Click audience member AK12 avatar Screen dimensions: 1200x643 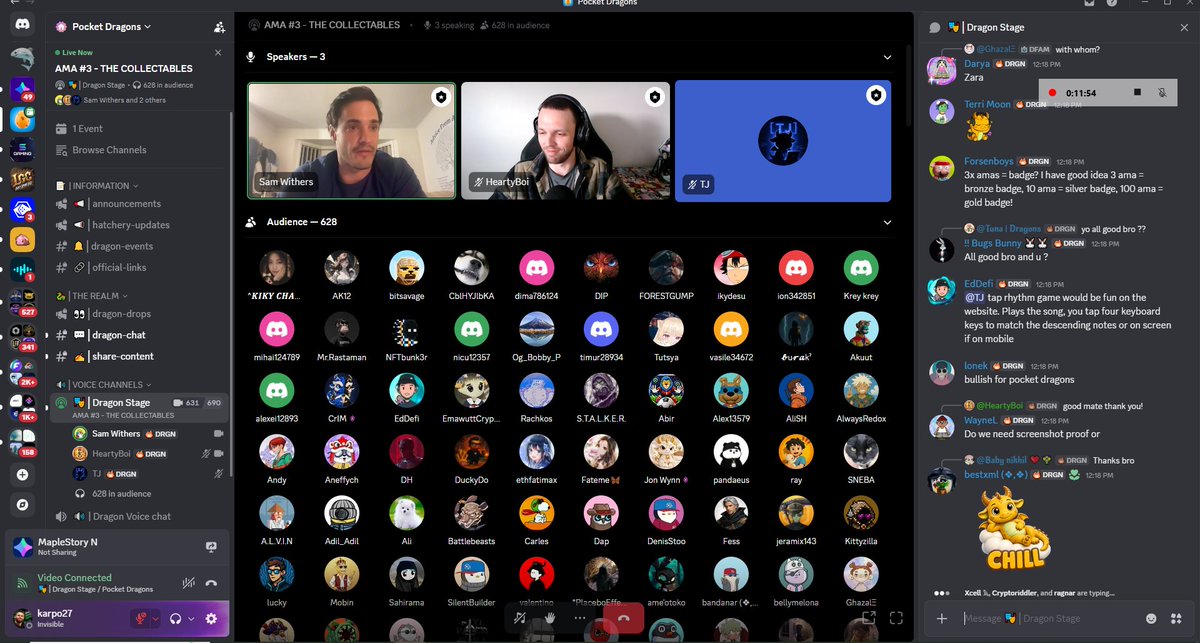click(342, 267)
